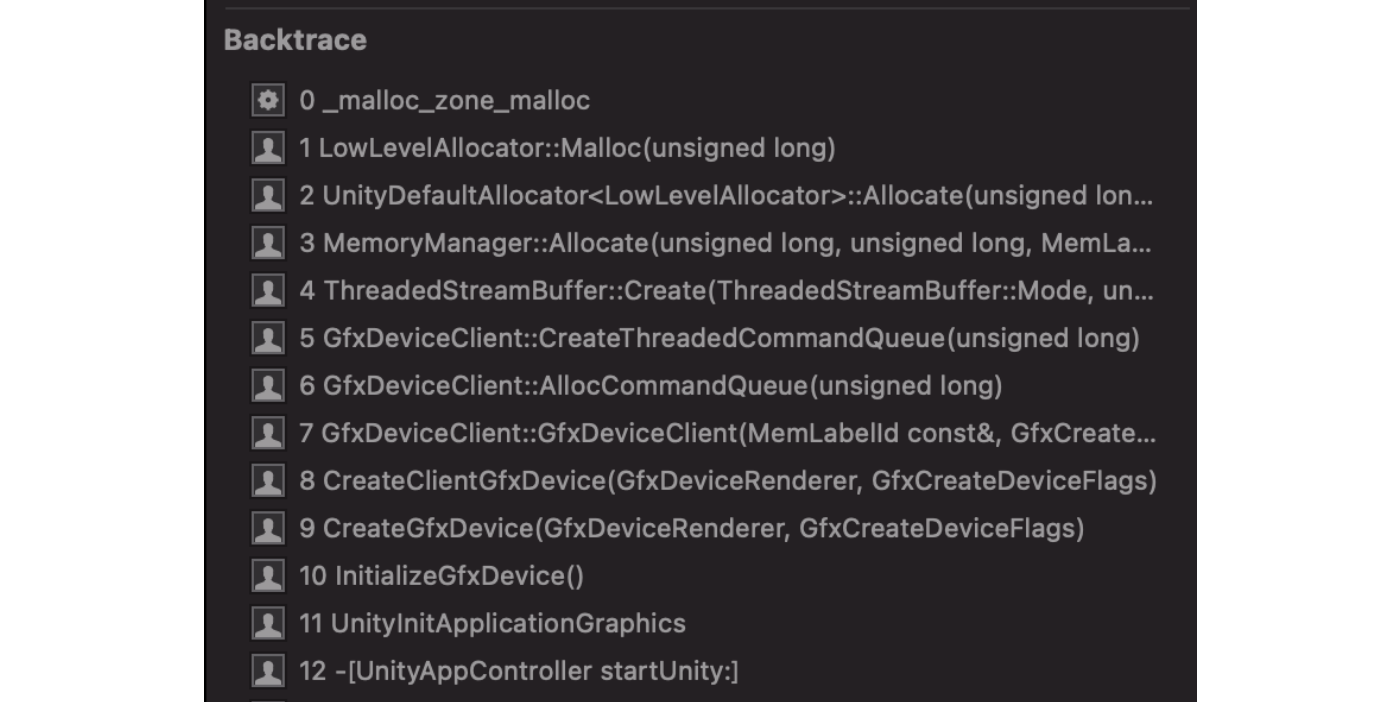Click the person icon next to UnityInitApplicationGraphics
1400x702 pixels.
pos(267,623)
